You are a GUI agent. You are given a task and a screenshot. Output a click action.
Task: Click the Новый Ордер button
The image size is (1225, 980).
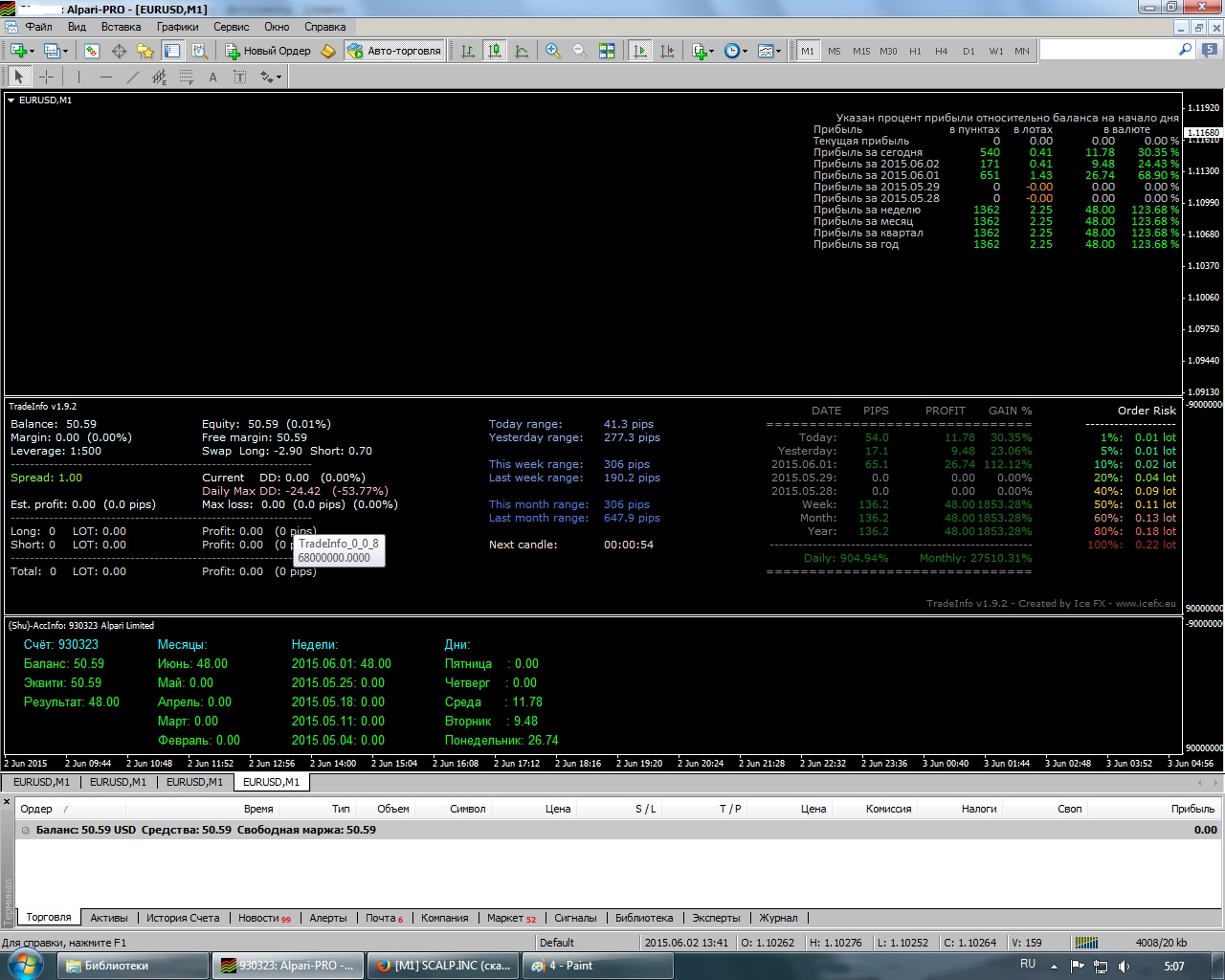pyautogui.click(x=268, y=51)
